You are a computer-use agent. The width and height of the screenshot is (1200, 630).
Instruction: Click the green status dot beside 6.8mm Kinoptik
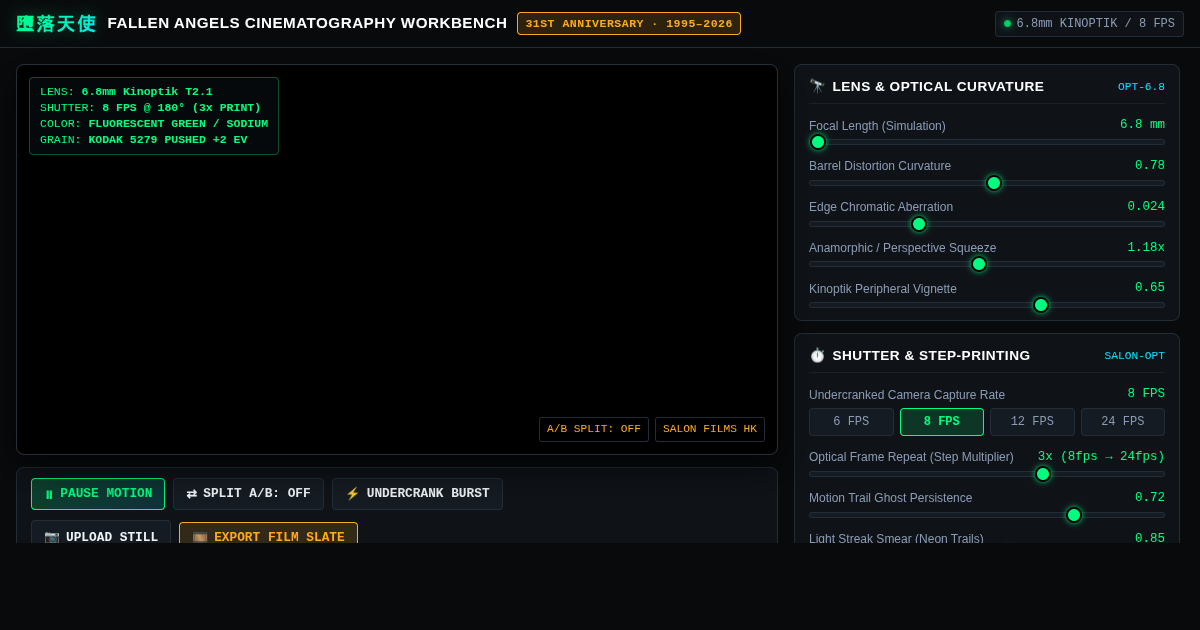pos(1007,24)
